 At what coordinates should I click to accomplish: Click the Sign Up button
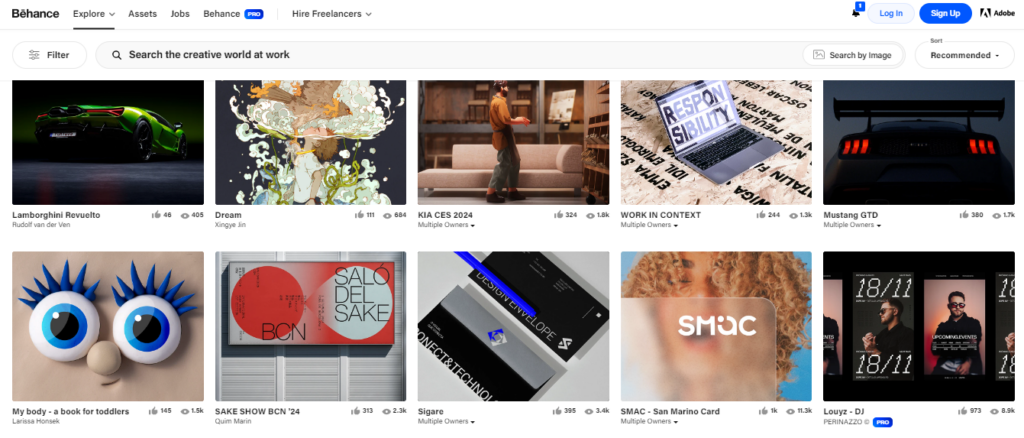coord(945,13)
